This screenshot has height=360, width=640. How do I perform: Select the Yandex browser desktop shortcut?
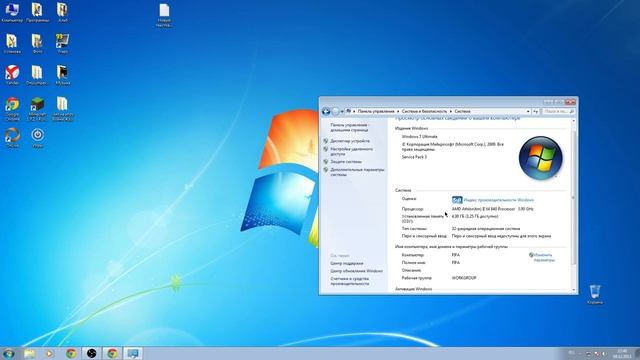pos(12,75)
